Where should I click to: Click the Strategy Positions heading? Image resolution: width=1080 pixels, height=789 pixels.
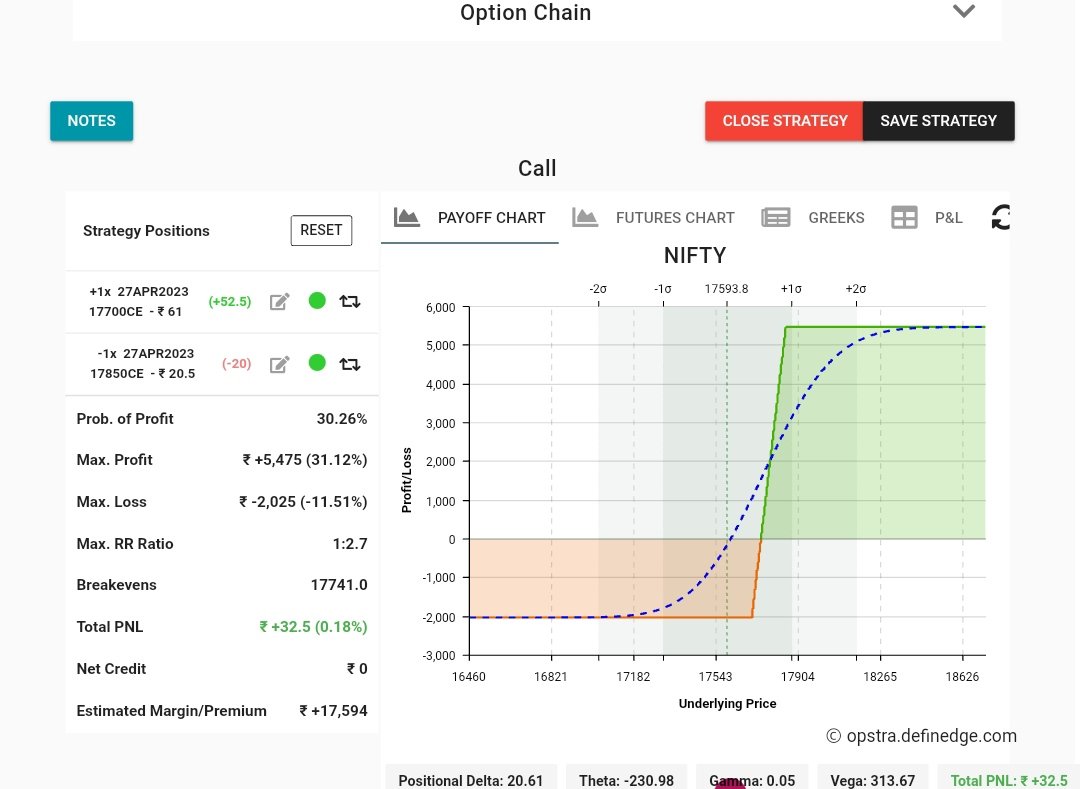point(146,231)
